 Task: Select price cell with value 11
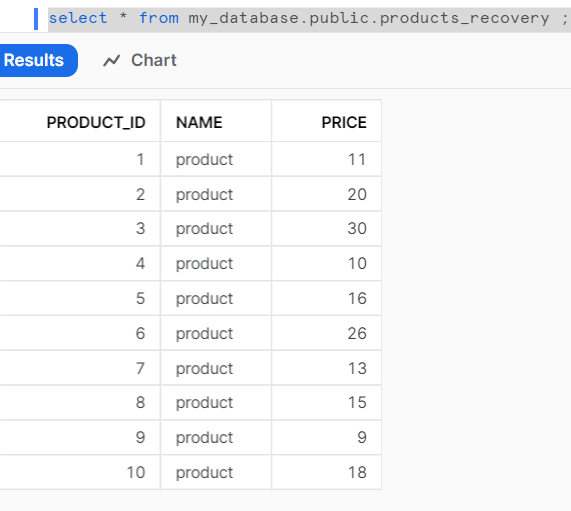pyautogui.click(x=327, y=159)
